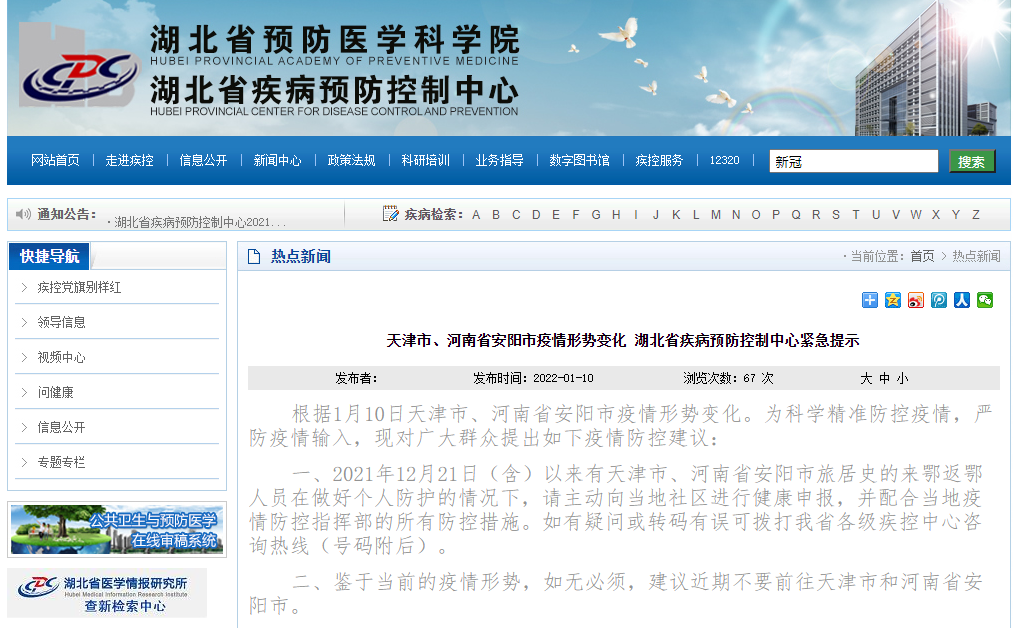Open 新闻中心 menu item
1020x628 pixels.
[x=278, y=160]
